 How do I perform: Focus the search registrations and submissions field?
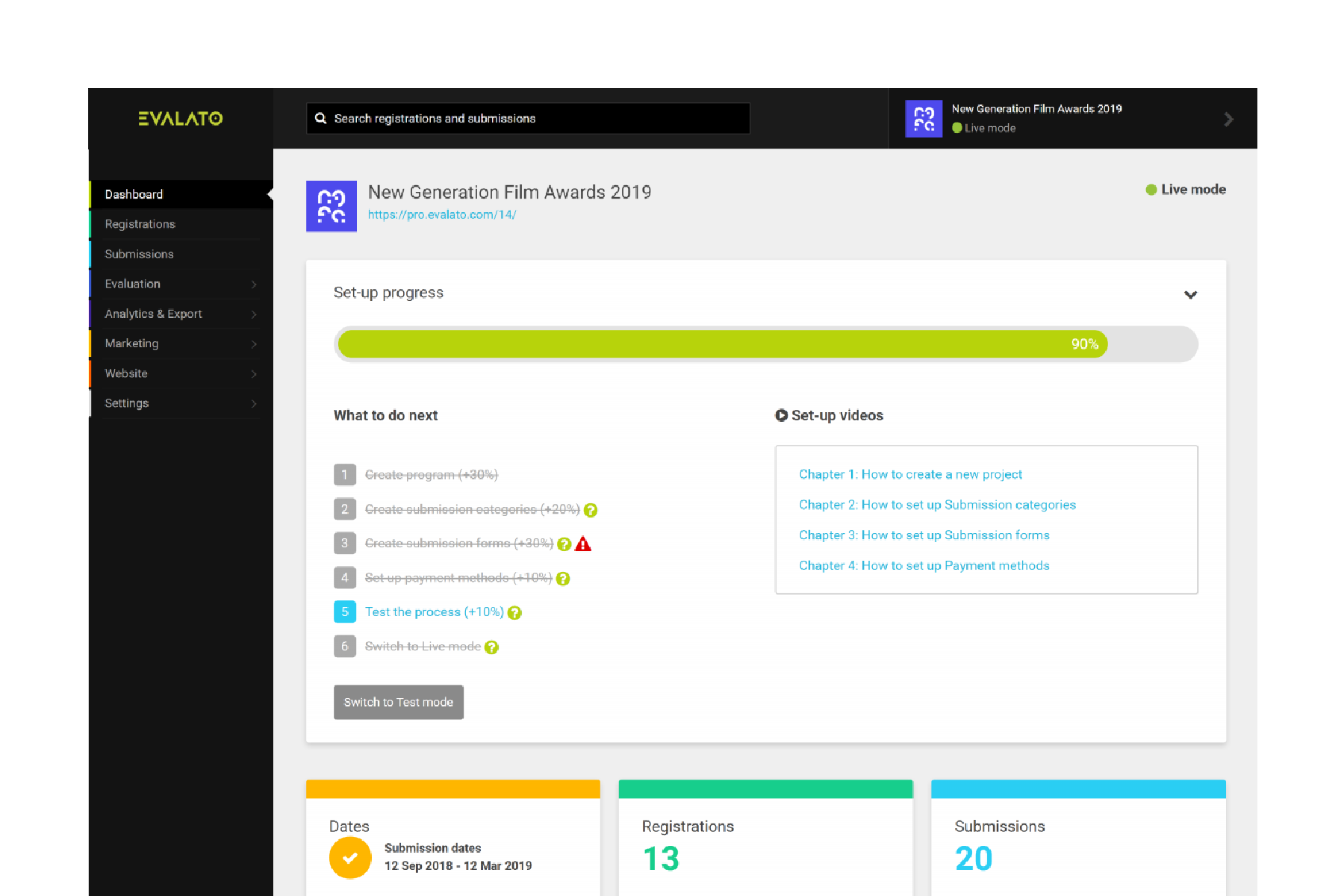pyautogui.click(x=538, y=119)
